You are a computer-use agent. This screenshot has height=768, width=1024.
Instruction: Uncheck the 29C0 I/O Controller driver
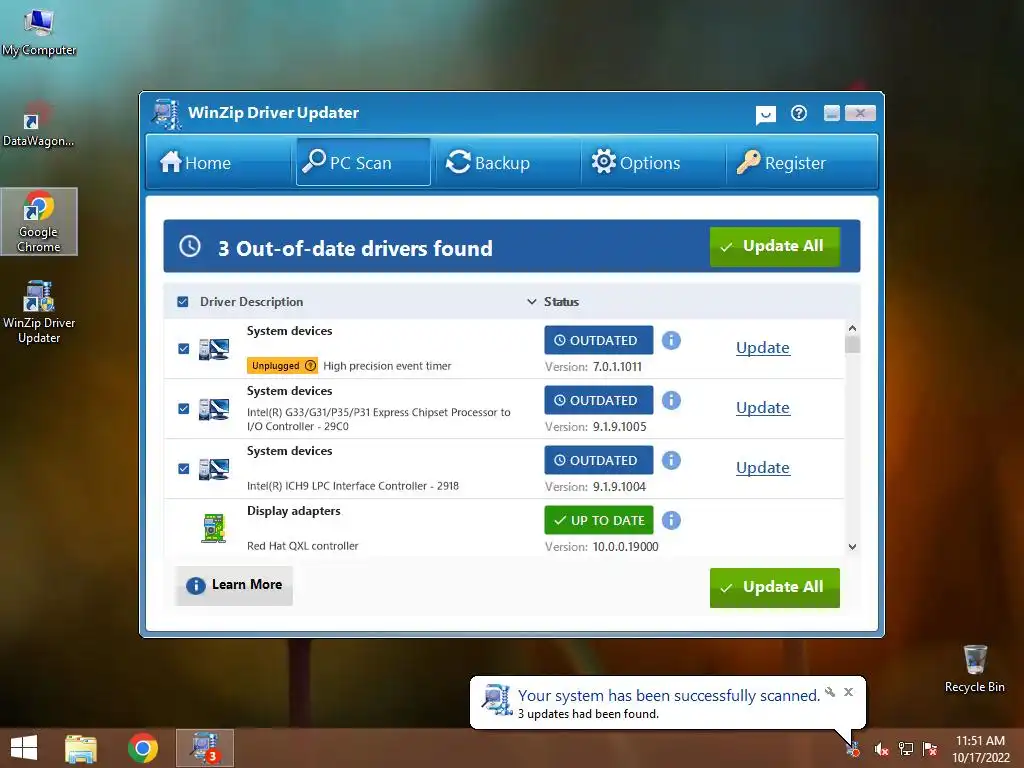[184, 409]
